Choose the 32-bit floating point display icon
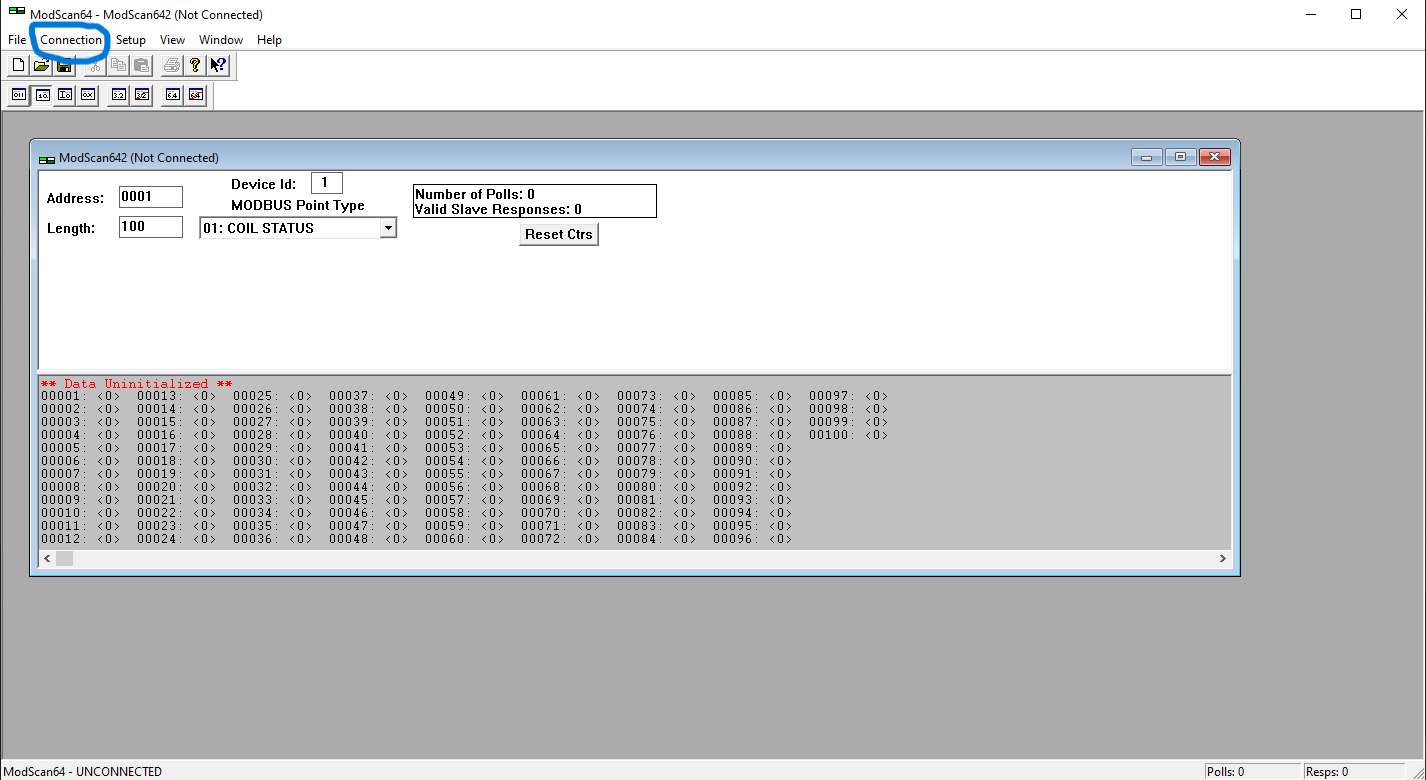Viewport: 1426px width, 780px height. (x=119, y=95)
